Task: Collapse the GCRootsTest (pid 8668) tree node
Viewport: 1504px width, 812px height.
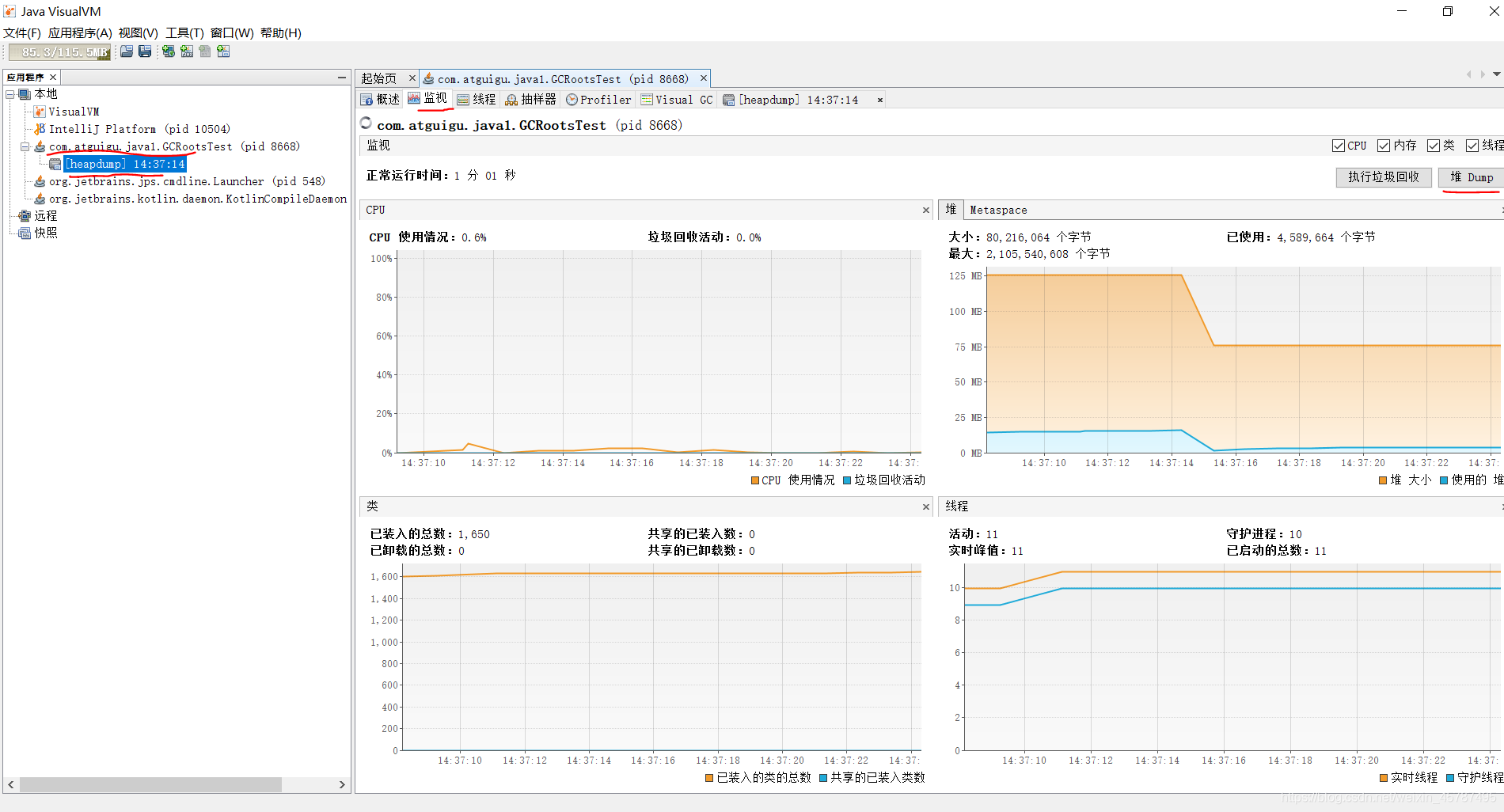Action: click(25, 146)
